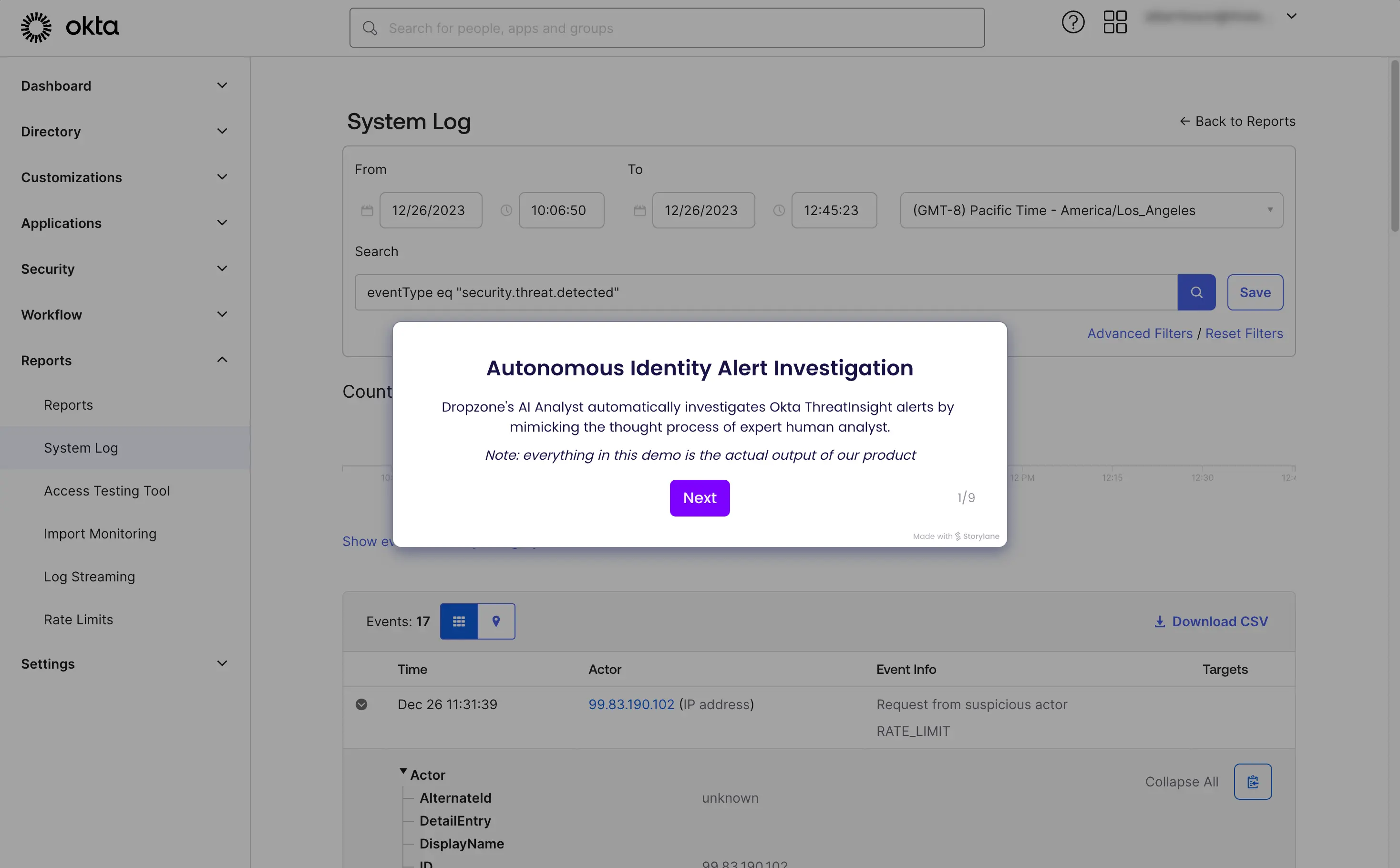This screenshot has height=868, width=1400.
Task: Click the people, apps and groups search box
Action: click(x=667, y=28)
